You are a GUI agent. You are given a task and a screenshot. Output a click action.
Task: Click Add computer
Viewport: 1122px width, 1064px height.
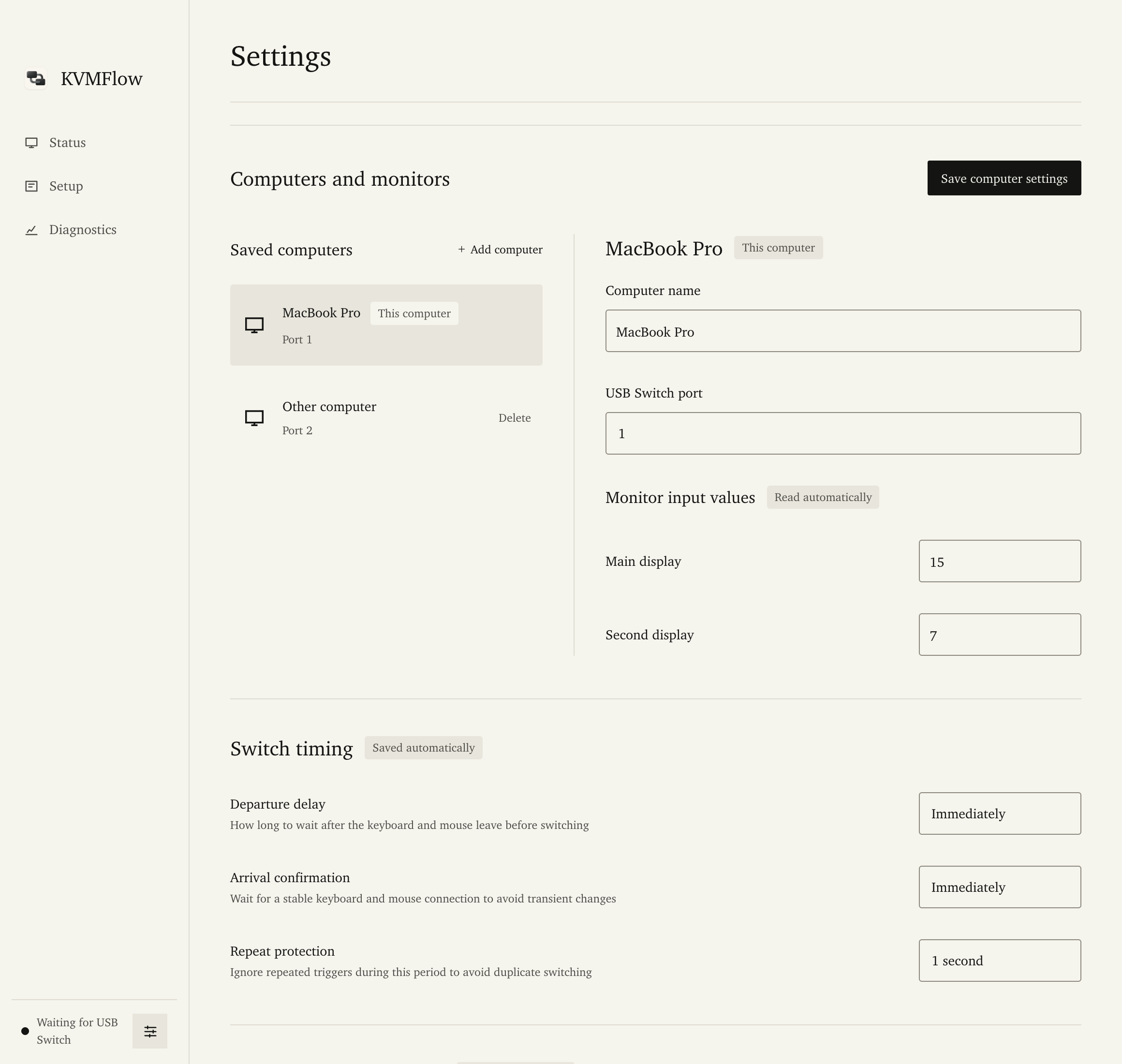500,250
